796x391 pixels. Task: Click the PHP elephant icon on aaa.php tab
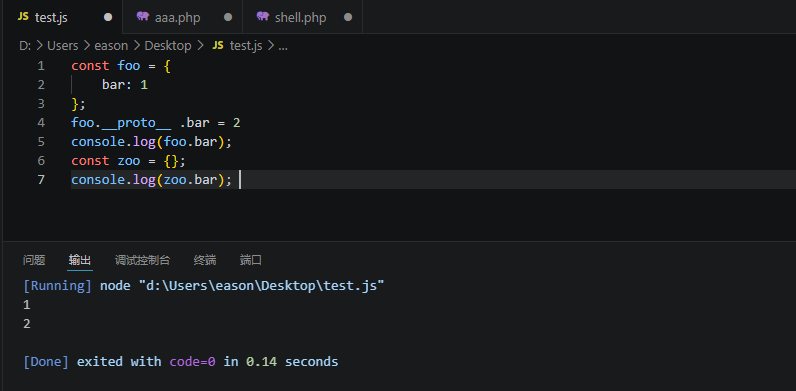143,17
